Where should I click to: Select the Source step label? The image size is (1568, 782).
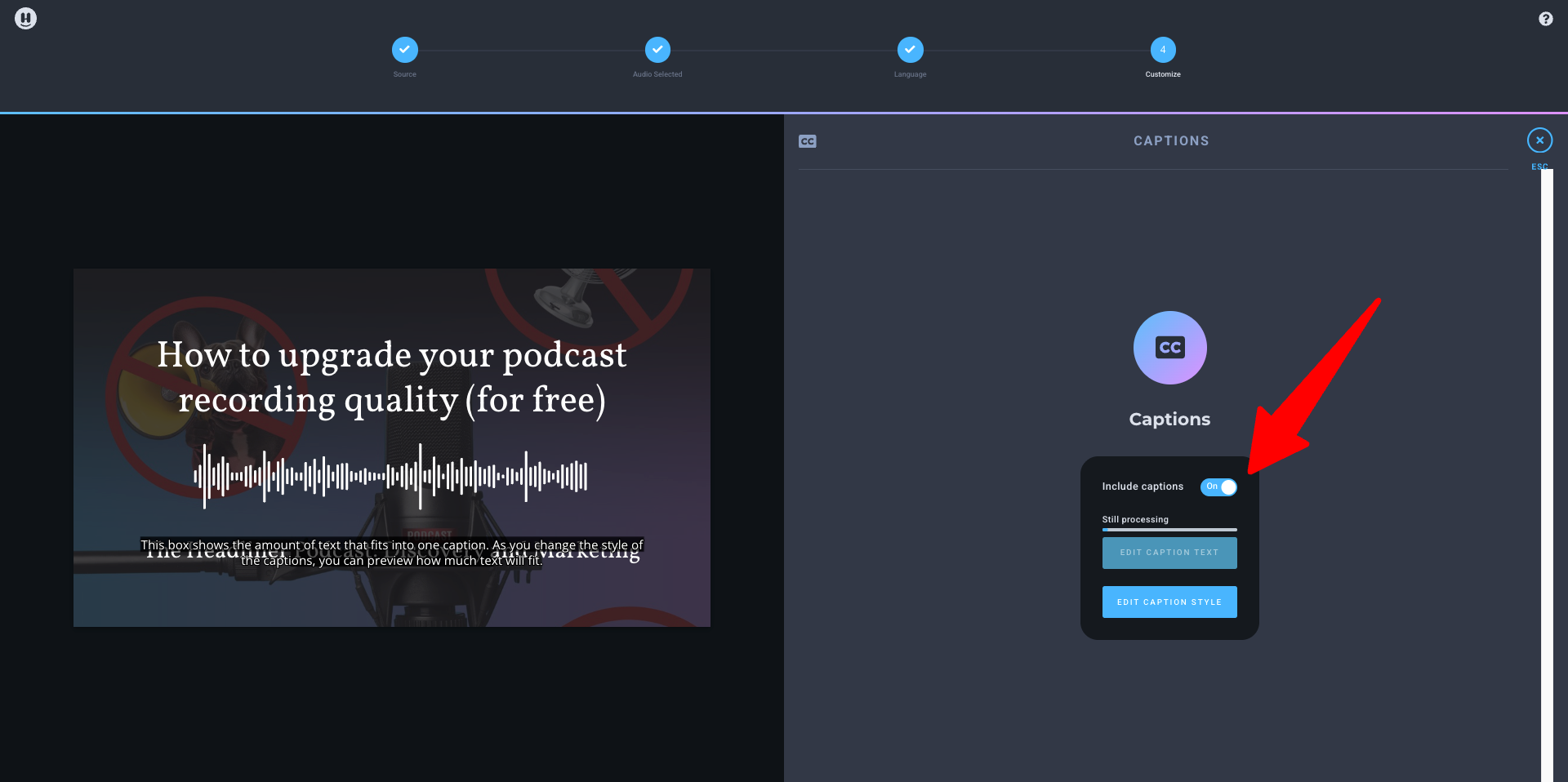coord(404,74)
